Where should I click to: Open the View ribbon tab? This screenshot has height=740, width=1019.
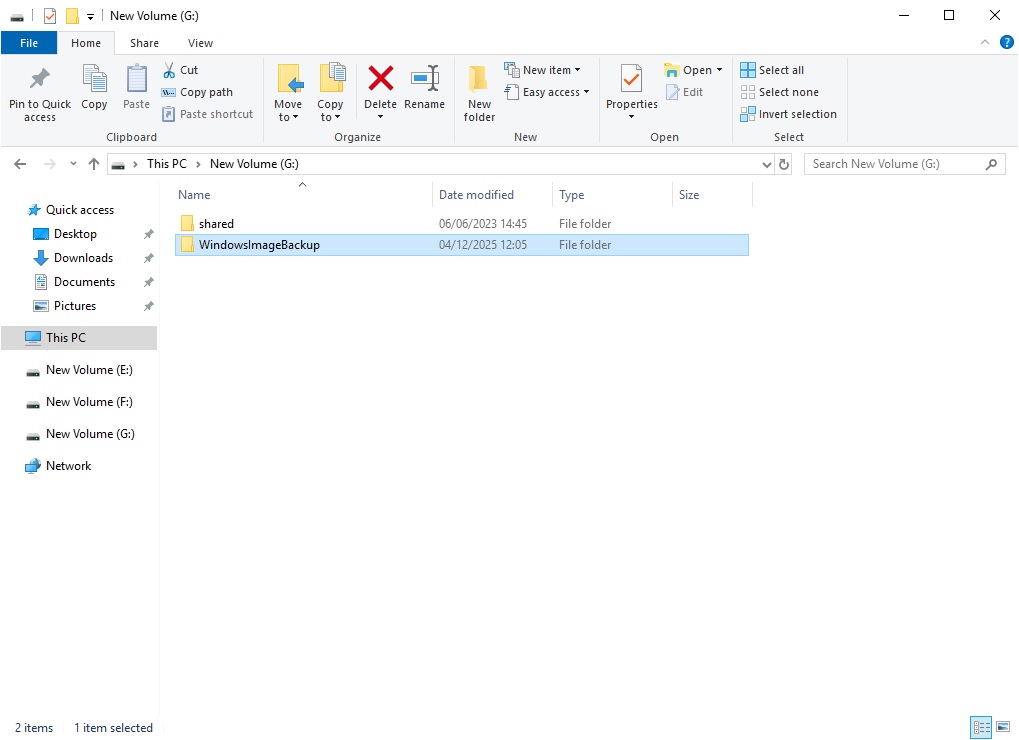200,43
